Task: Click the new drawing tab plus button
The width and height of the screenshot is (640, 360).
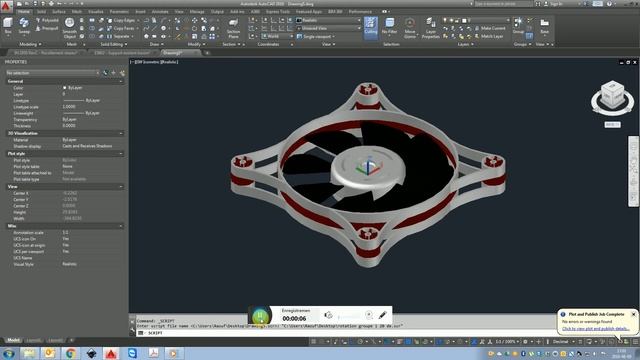Action: 207,53
